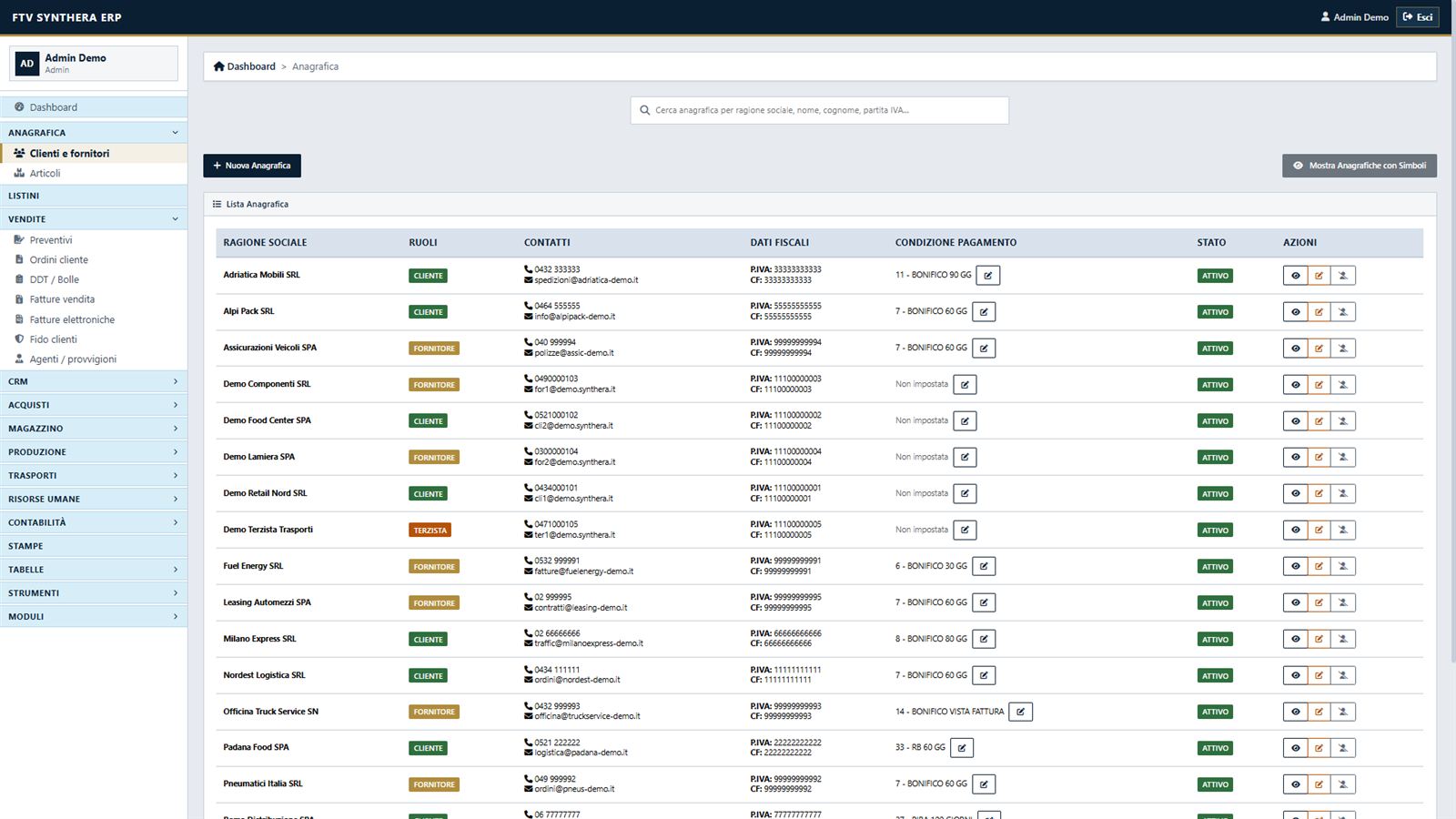The image size is (1456, 819).
Task: Edit payment condition for Fuel Energy SRL
Action: 984,566
